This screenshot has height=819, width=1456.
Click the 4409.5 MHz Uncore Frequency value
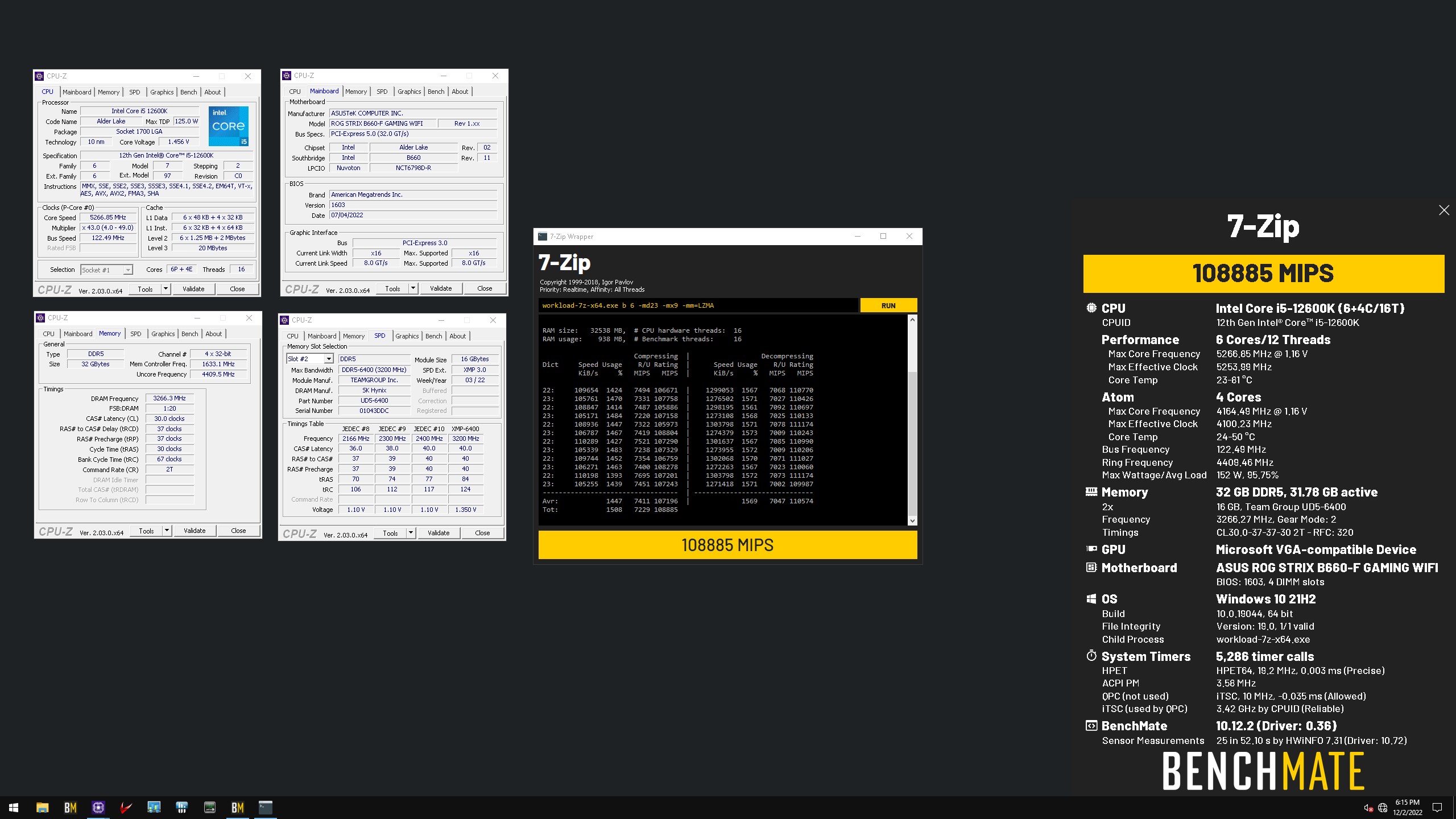click(x=218, y=374)
